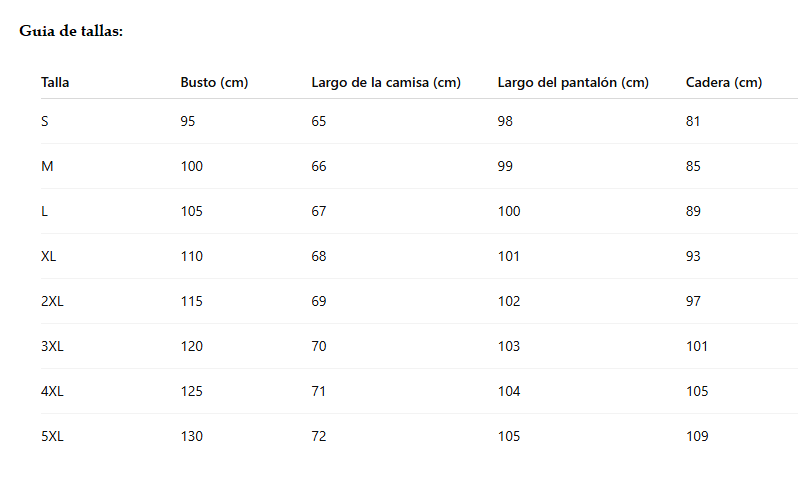Select bust value 115 in 2XL row
Viewport: 798px width, 477px height.
coord(191,301)
